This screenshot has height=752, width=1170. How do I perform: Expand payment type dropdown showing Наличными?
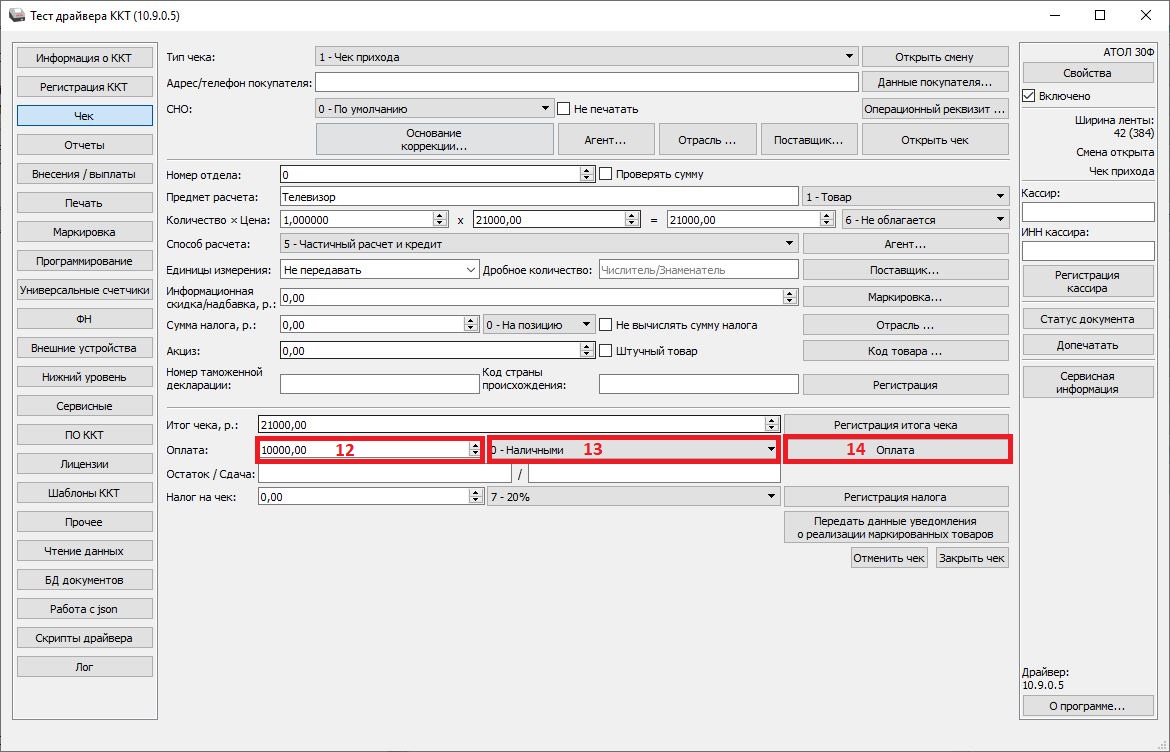pyautogui.click(x=633, y=450)
